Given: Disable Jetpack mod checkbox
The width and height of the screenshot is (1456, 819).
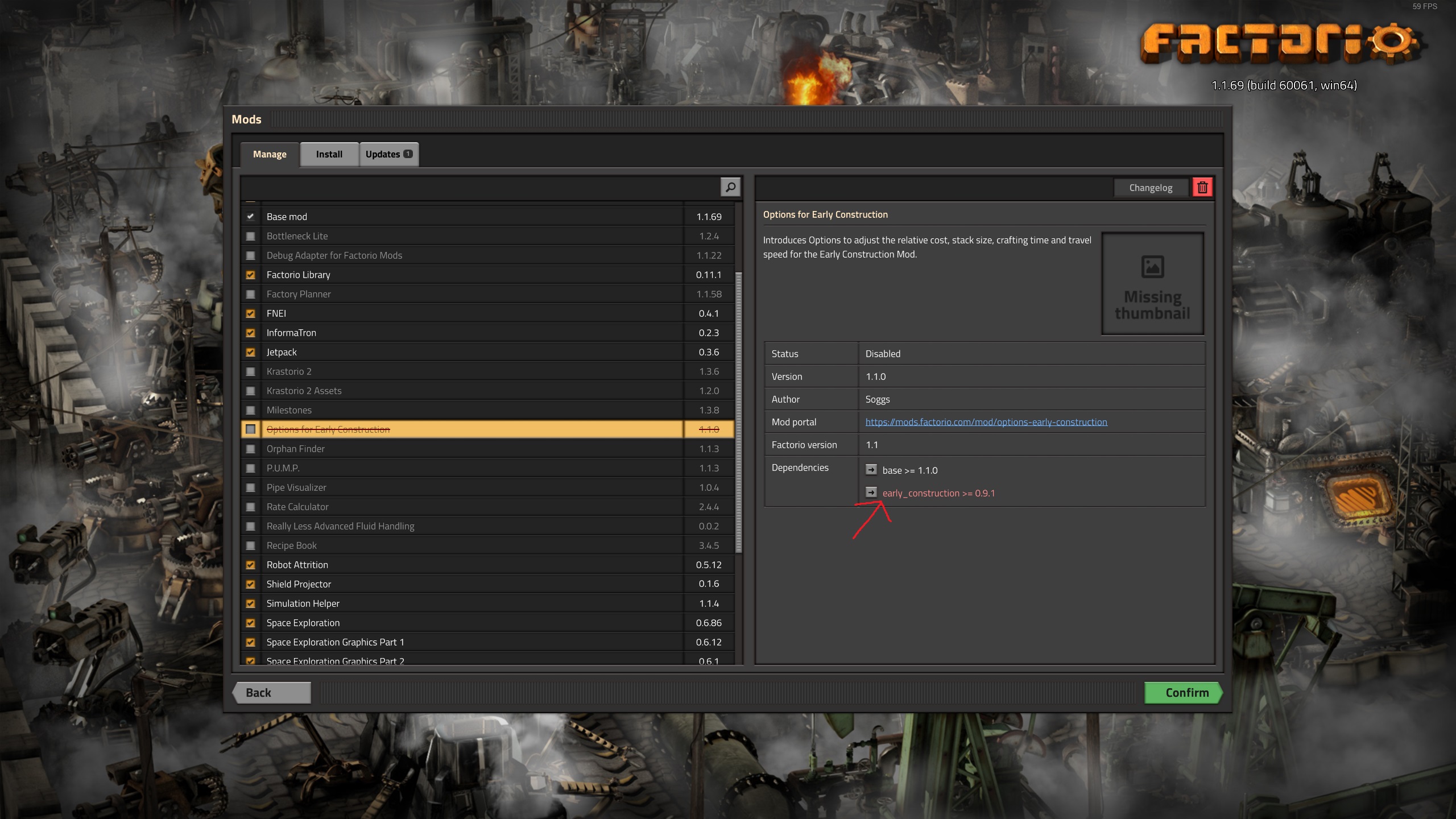Looking at the screenshot, I should click(250, 352).
